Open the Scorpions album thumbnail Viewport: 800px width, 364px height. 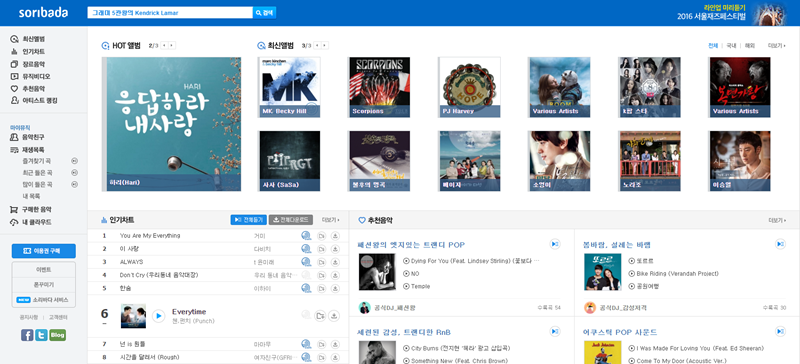pos(379,87)
